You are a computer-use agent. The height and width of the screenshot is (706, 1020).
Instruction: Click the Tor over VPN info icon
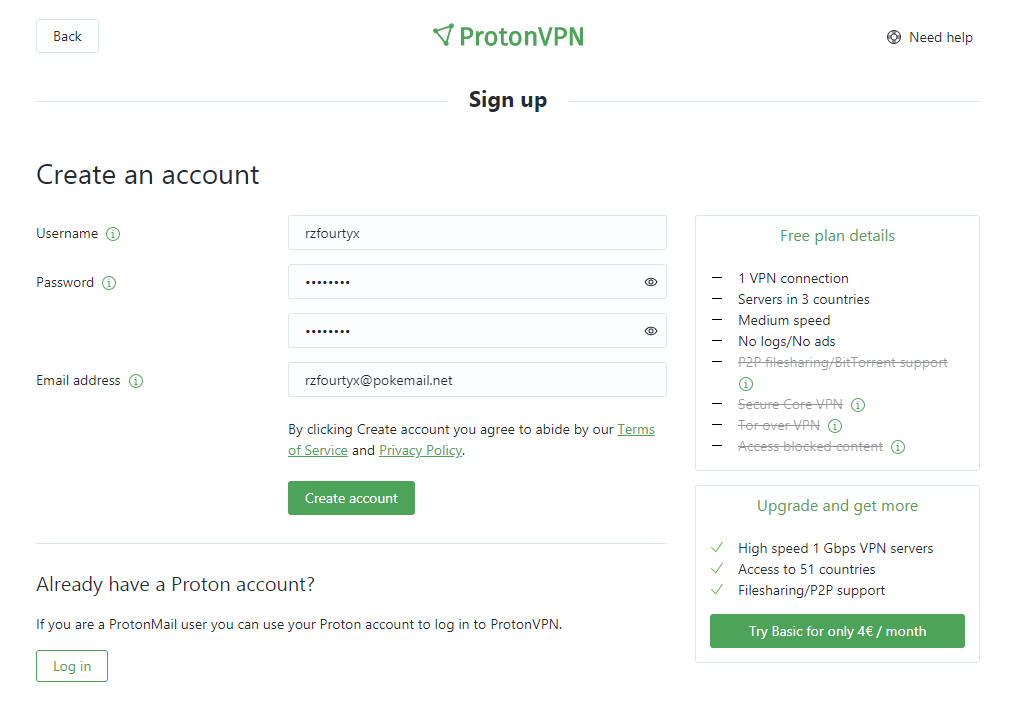(x=835, y=426)
